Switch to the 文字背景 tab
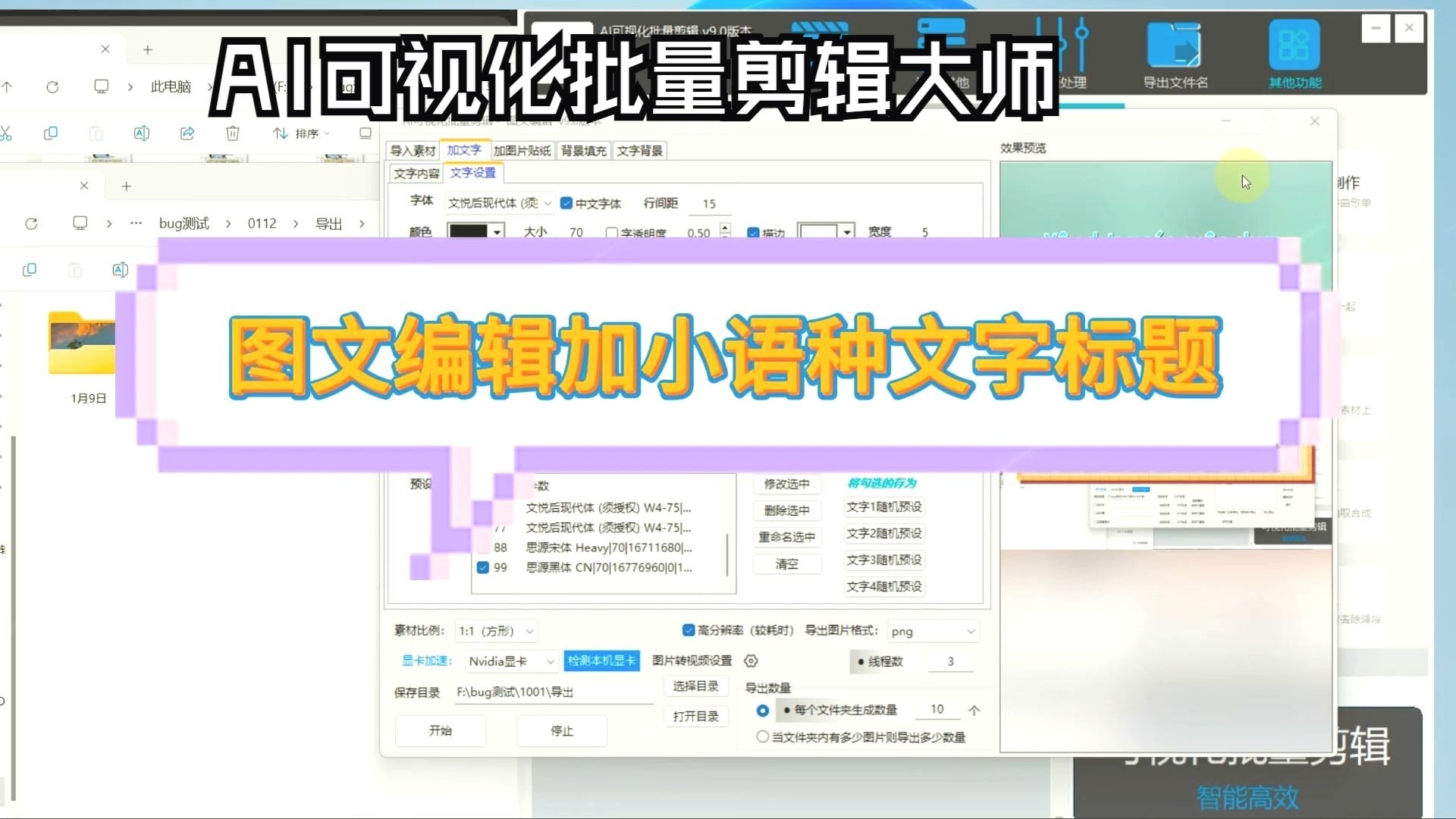The image size is (1456, 819). click(x=639, y=151)
